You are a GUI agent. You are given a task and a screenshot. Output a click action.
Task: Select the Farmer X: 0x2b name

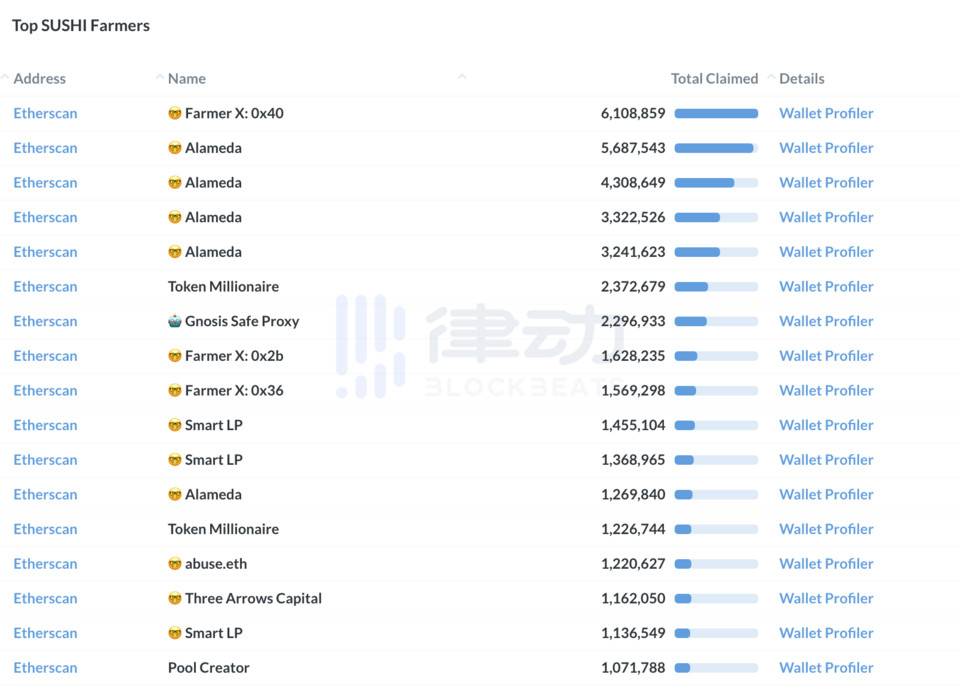click(x=234, y=356)
